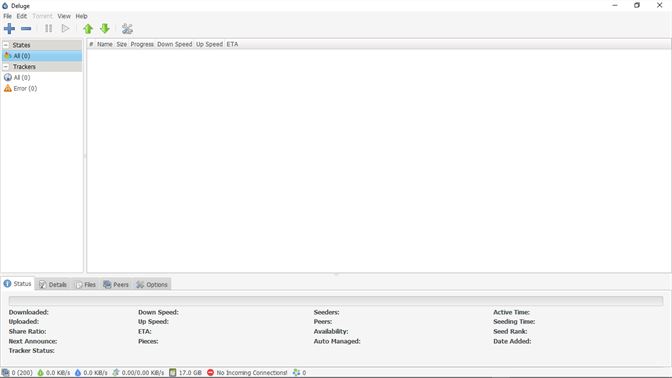The image size is (672, 378).
Task: Switch to the Status tab
Action: click(18, 284)
